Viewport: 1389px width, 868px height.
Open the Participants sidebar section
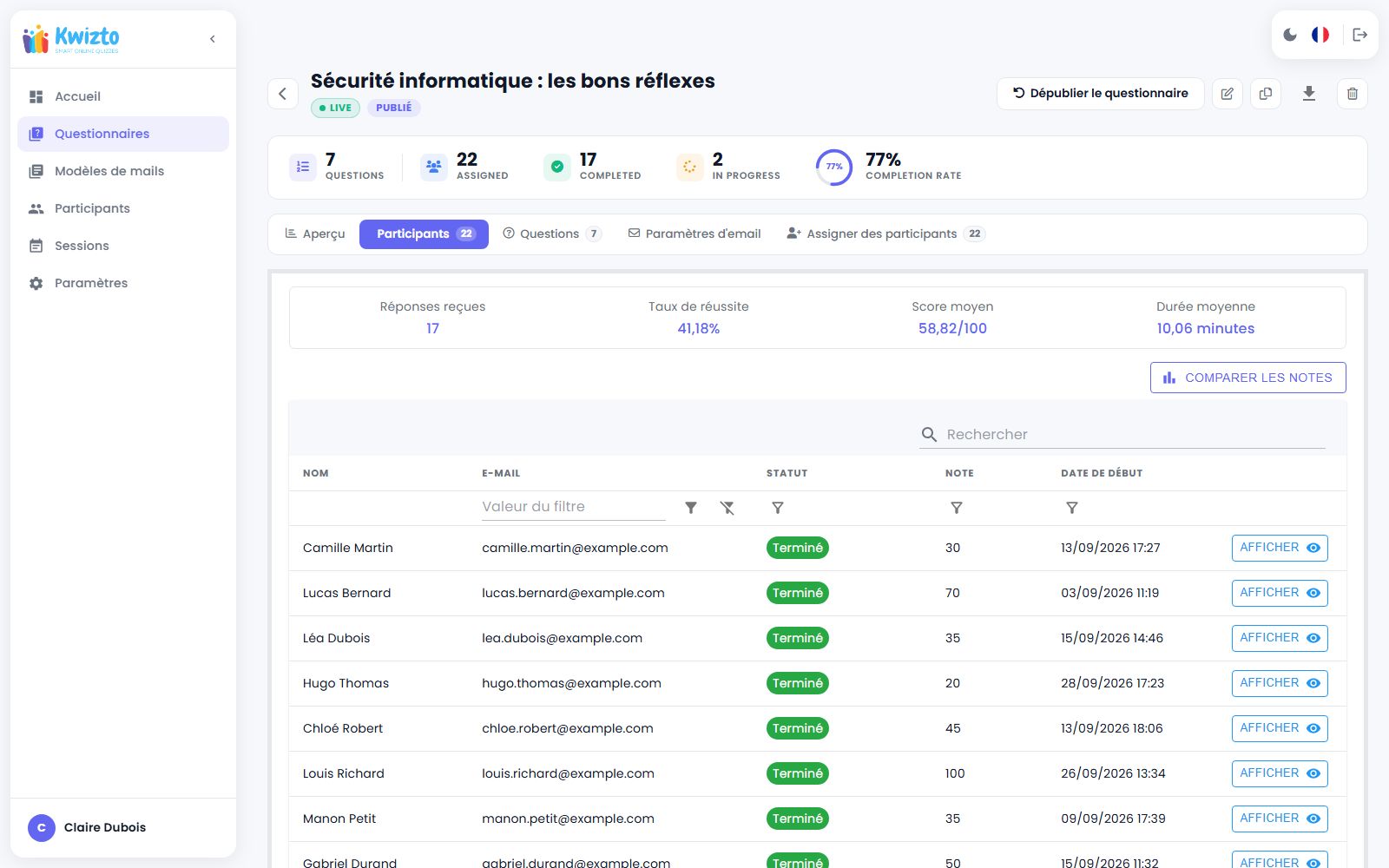[x=123, y=208]
